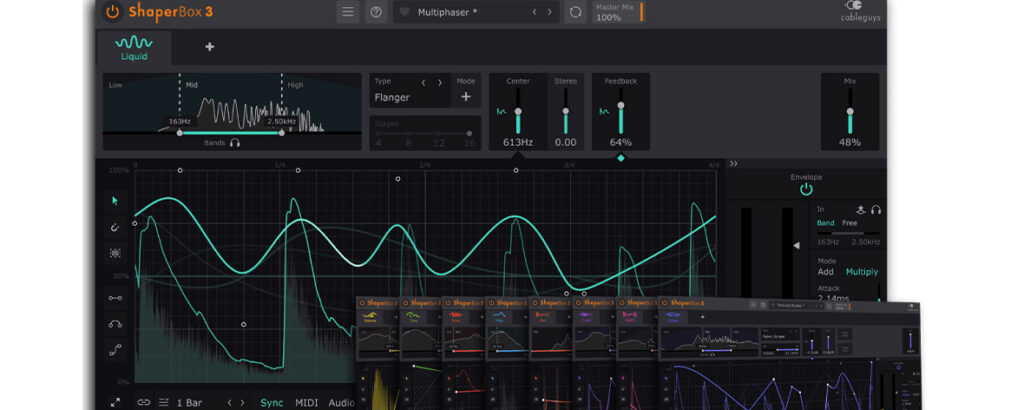The height and width of the screenshot is (410, 1024).
Task: Open the wave list lines icon
Action: pyautogui.click(x=164, y=403)
